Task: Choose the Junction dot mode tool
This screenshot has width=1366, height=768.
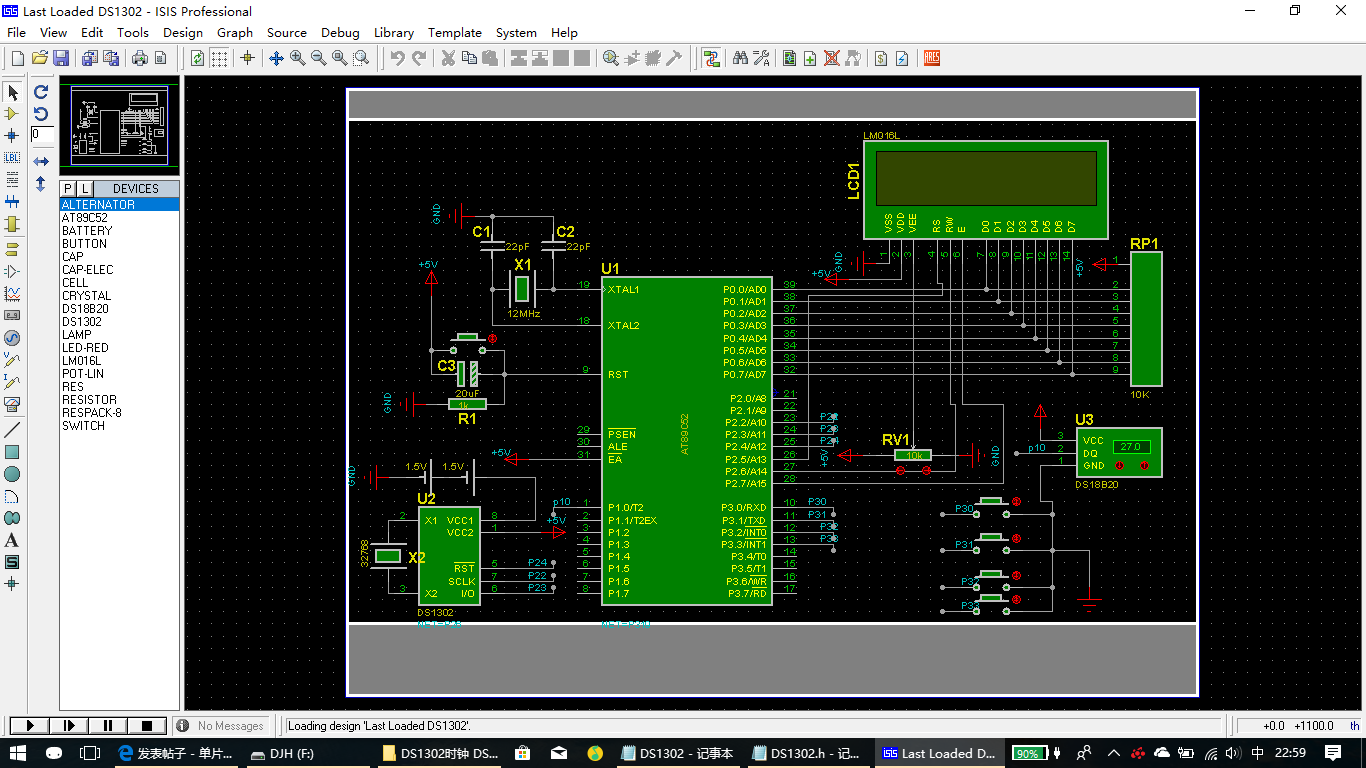Action: click(13, 135)
